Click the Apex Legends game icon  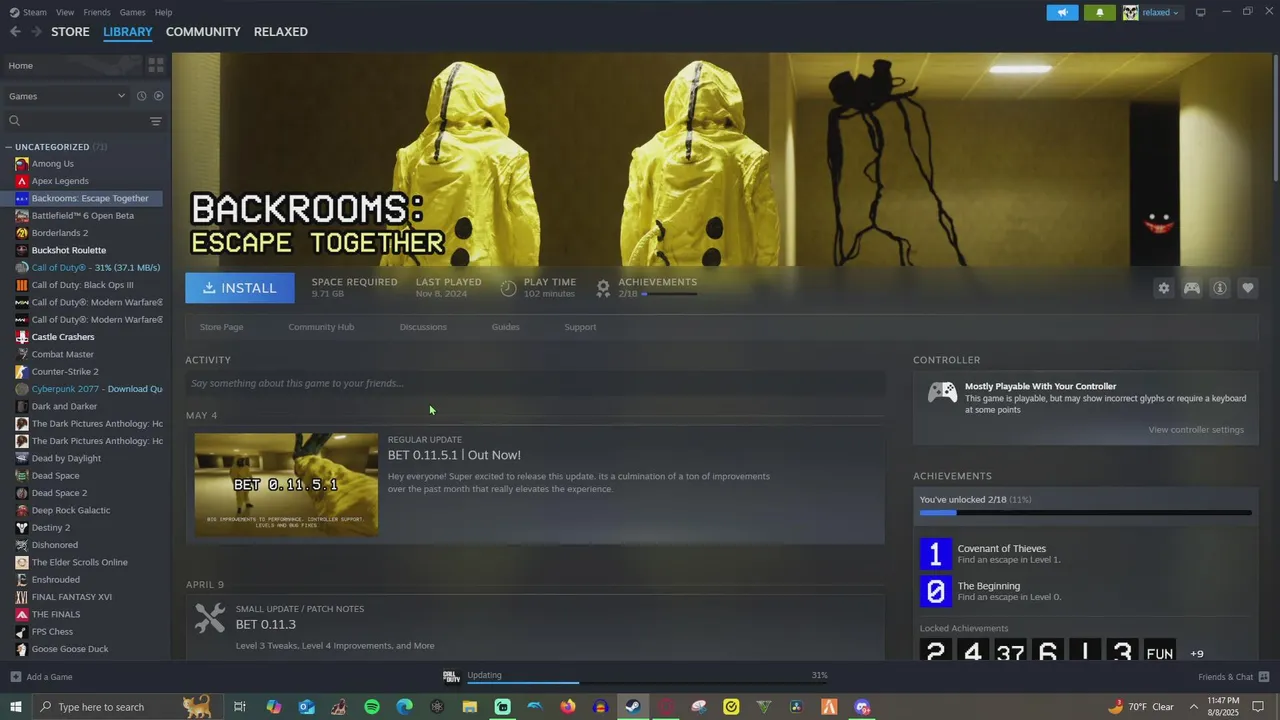tap(22, 181)
